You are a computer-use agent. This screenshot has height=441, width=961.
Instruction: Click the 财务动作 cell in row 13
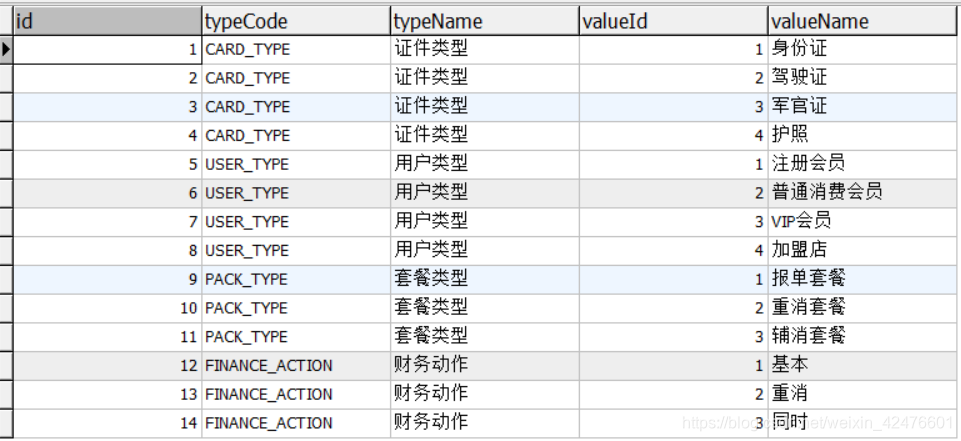tap(485, 394)
